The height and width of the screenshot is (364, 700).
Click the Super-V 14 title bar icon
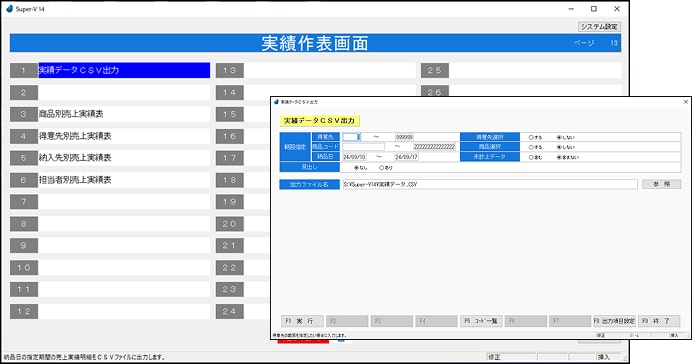9,8
